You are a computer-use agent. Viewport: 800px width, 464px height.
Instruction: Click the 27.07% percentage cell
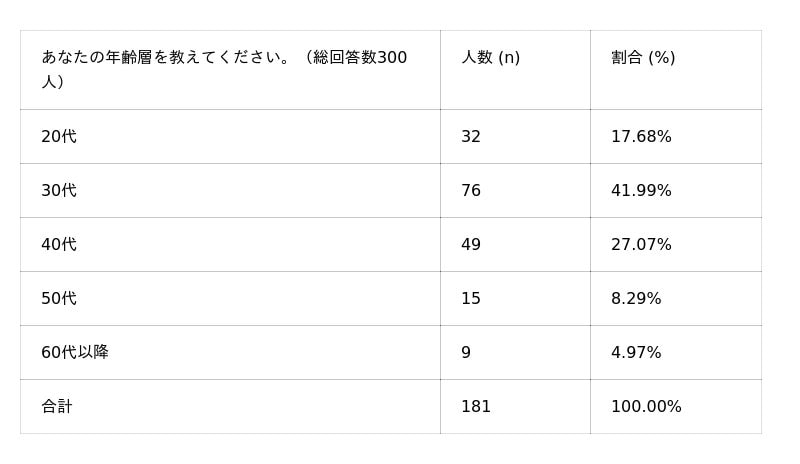(x=641, y=245)
